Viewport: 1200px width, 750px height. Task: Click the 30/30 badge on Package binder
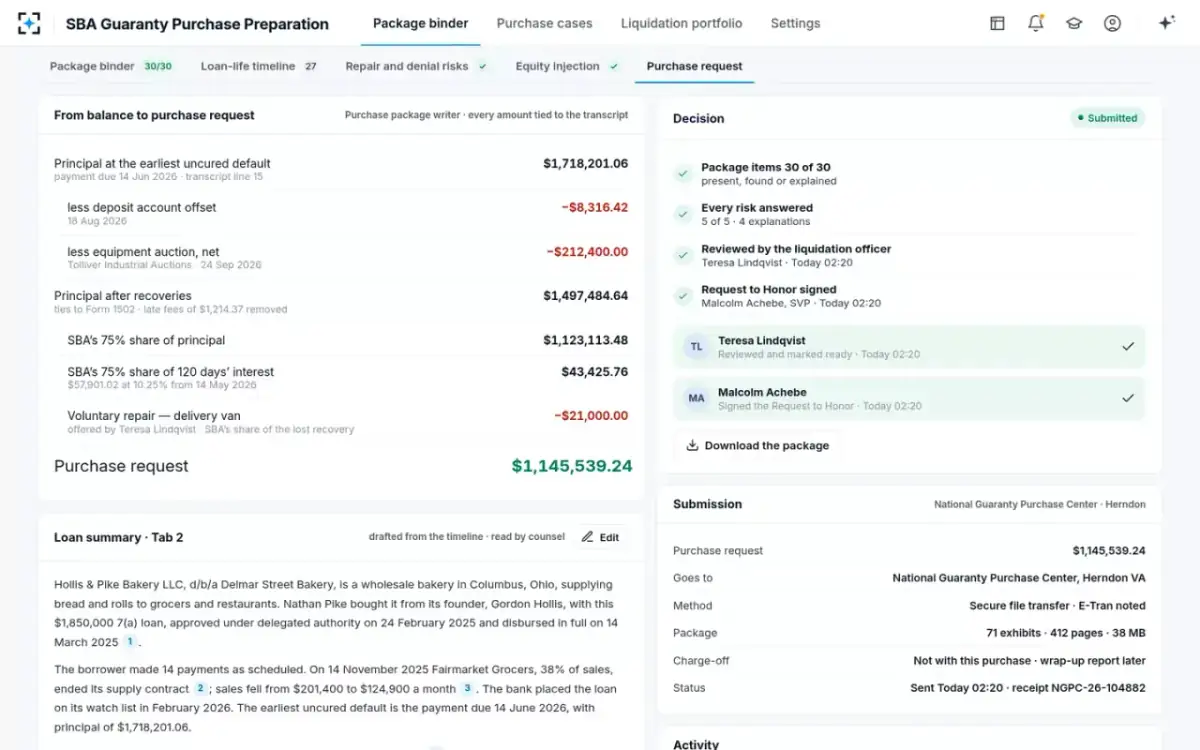[x=157, y=66]
